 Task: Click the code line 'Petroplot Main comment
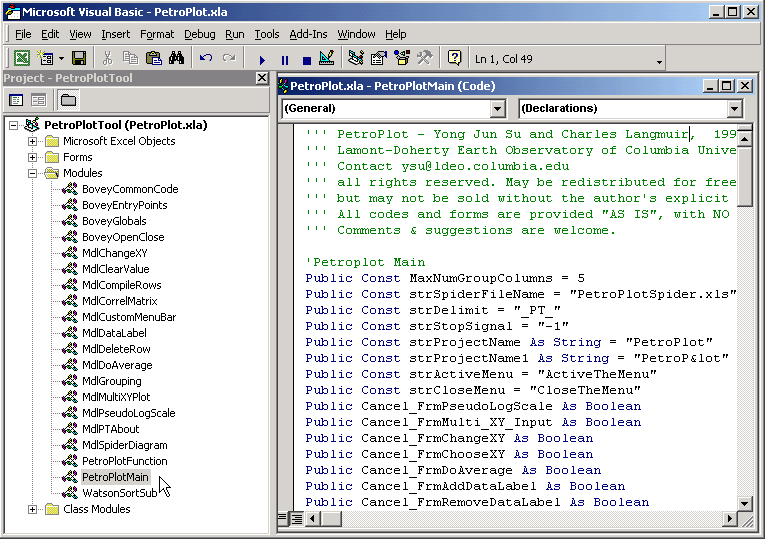pyautogui.click(x=365, y=262)
